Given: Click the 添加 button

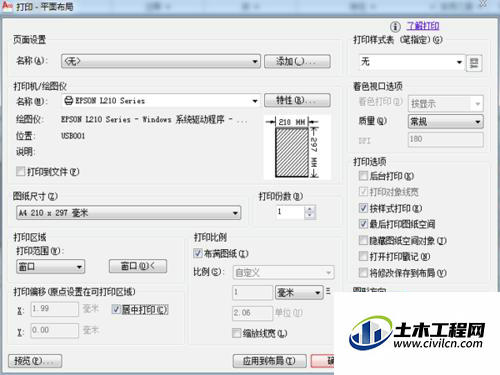Looking at the screenshot, I should tap(297, 61).
